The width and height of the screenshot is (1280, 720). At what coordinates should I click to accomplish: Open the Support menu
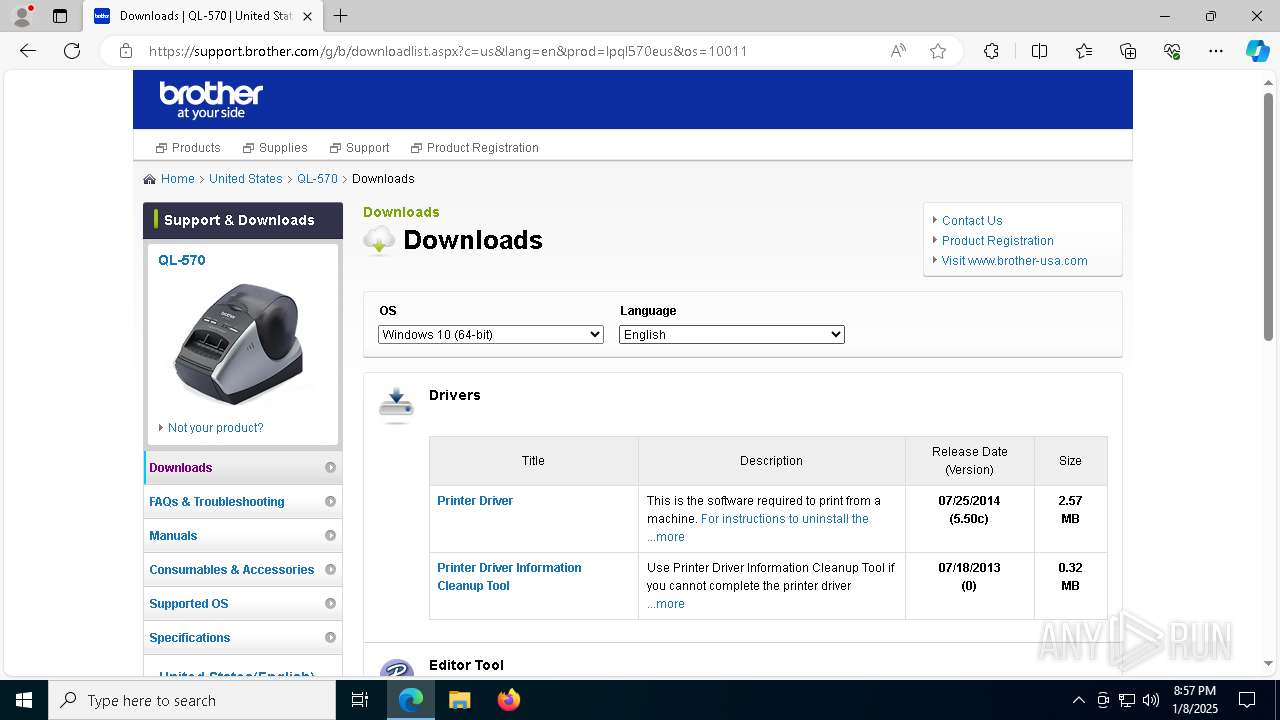[x=360, y=148]
